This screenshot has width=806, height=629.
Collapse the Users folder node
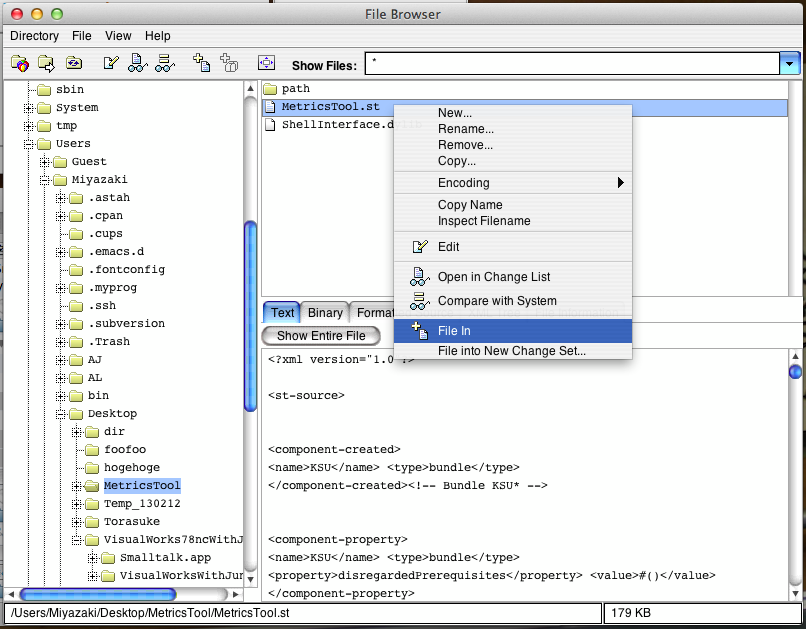coord(29,144)
